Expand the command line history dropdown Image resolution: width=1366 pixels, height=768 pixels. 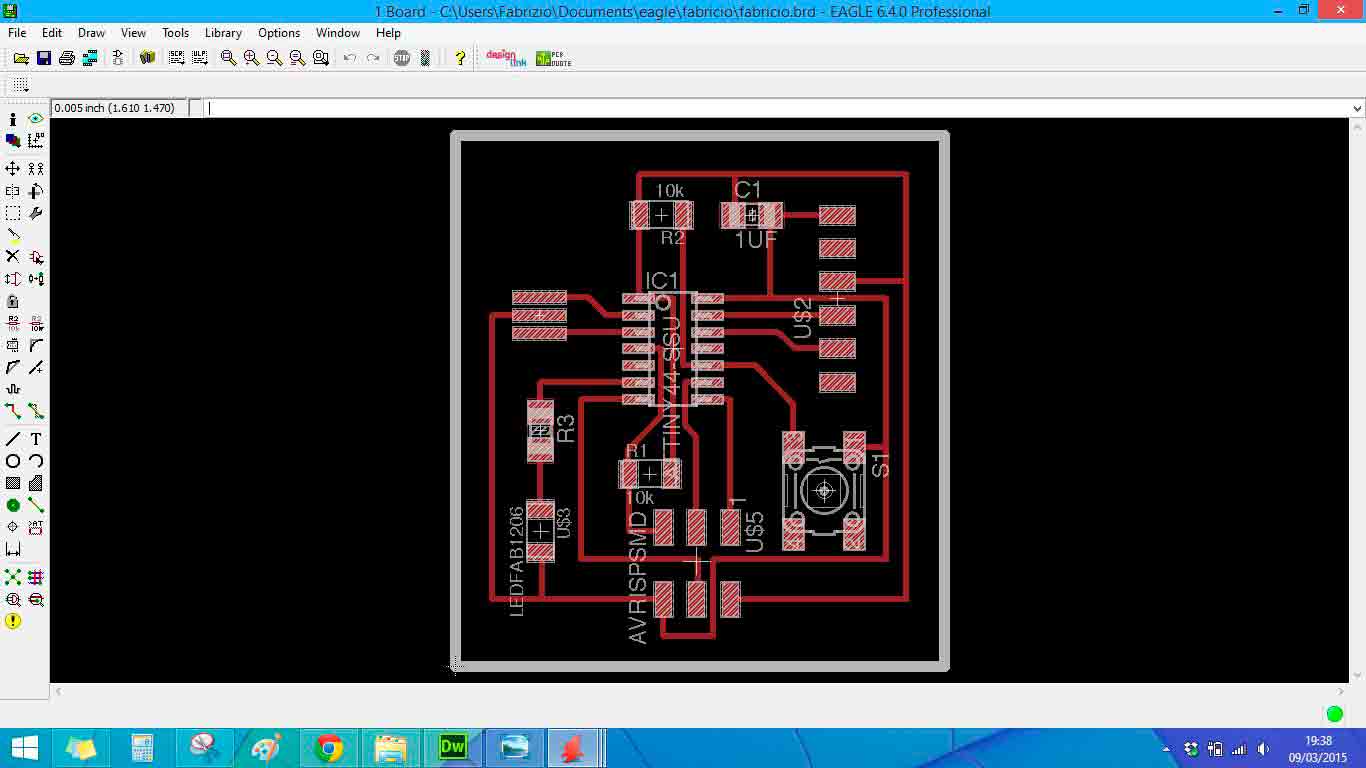(1357, 108)
